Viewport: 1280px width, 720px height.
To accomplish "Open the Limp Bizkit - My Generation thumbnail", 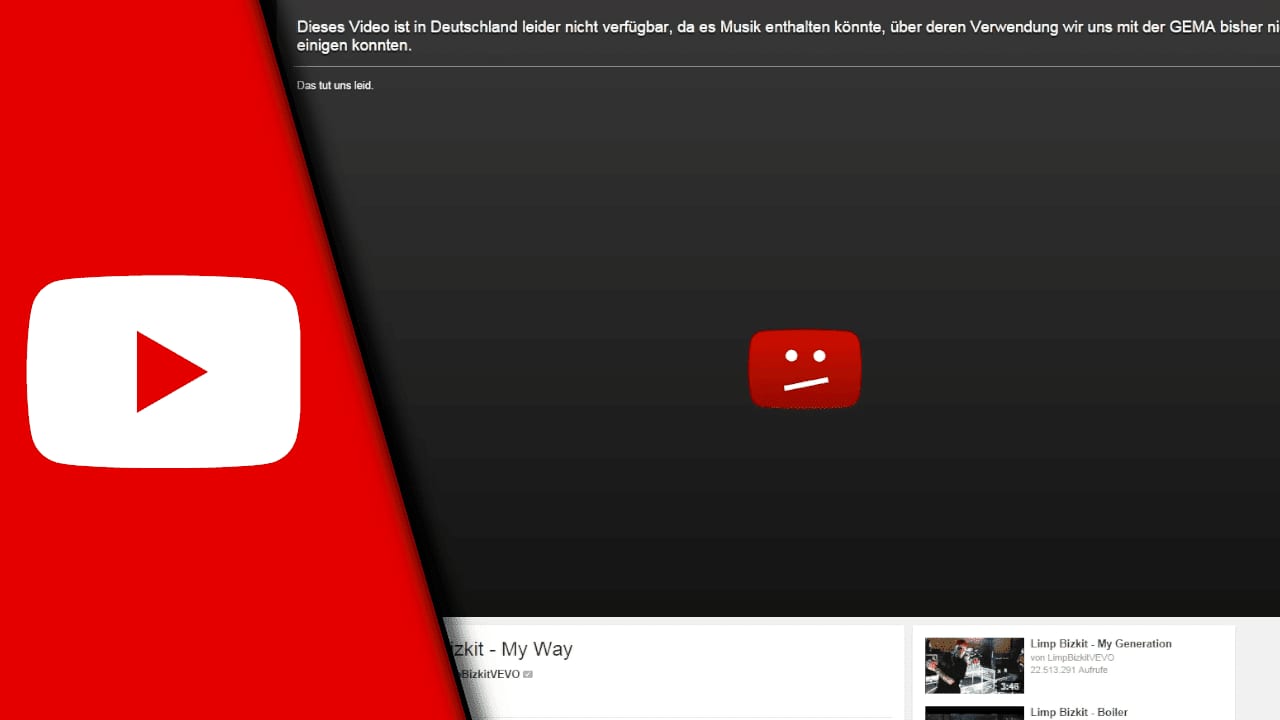I will tap(974, 666).
